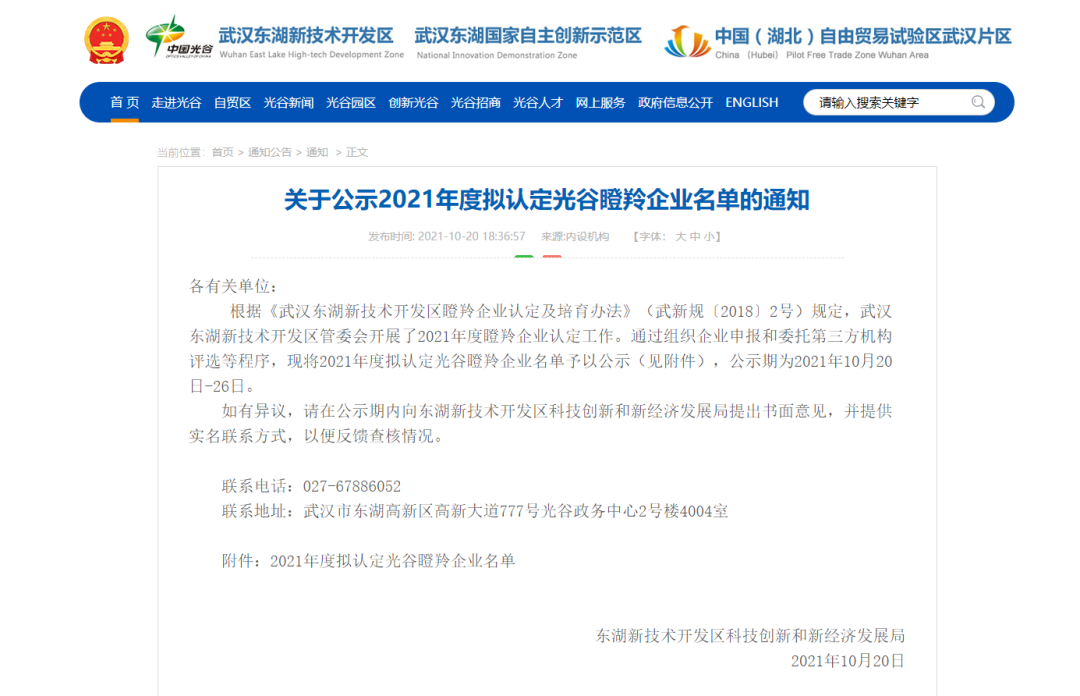Open the 创新光谷 menu item
The height and width of the screenshot is (696, 1080).
click(x=413, y=103)
